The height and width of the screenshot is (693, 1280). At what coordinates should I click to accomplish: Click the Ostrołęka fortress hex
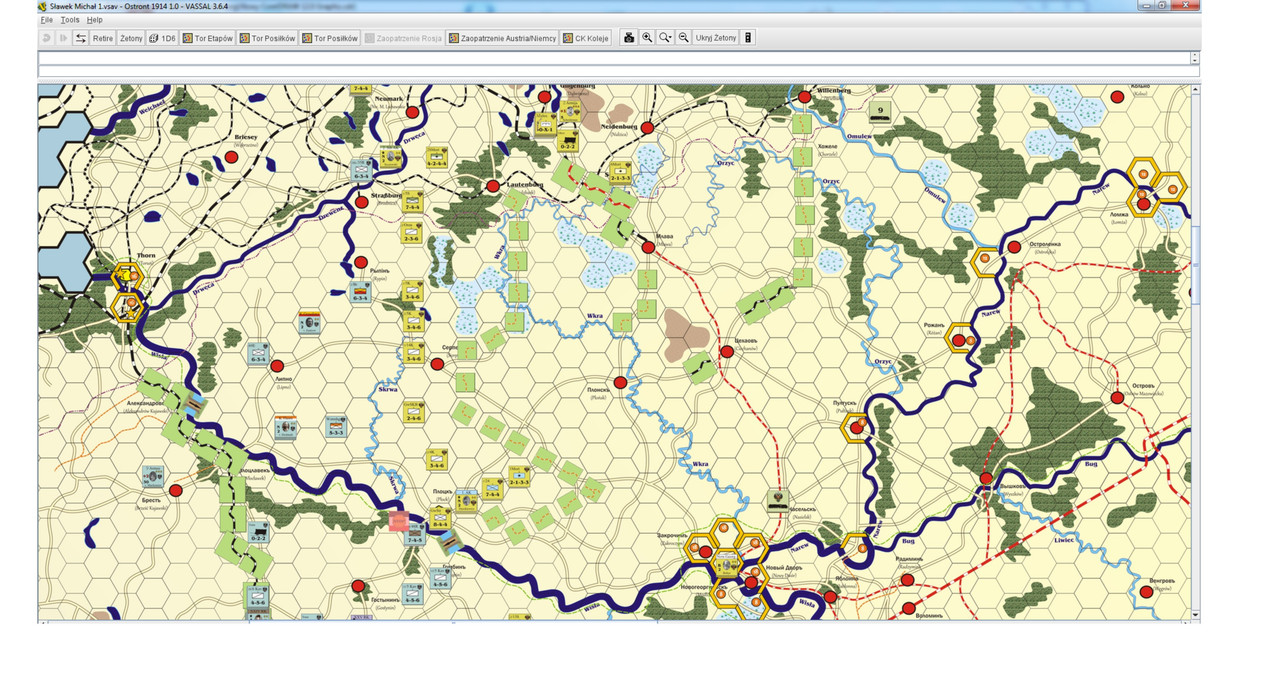tap(986, 262)
